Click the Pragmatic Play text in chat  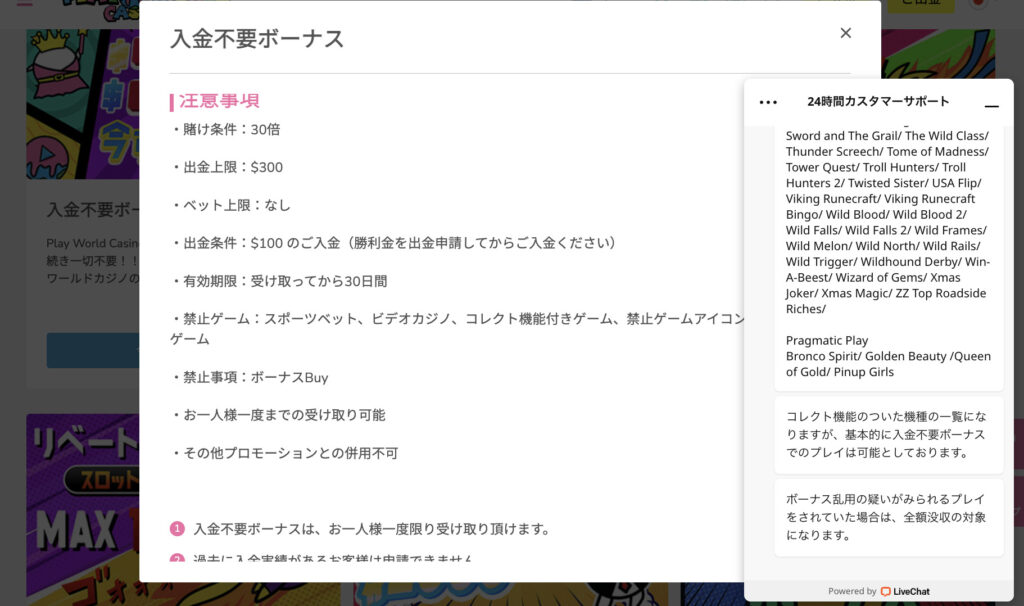coord(827,340)
